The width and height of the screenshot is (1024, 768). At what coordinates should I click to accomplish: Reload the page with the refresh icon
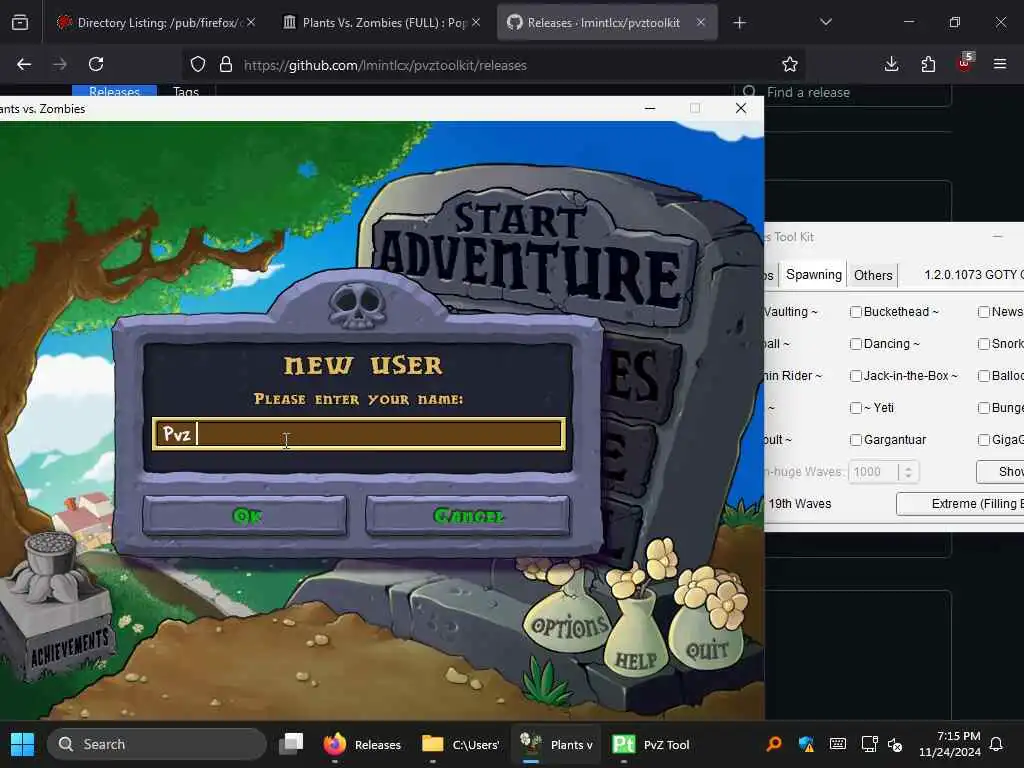click(x=96, y=64)
